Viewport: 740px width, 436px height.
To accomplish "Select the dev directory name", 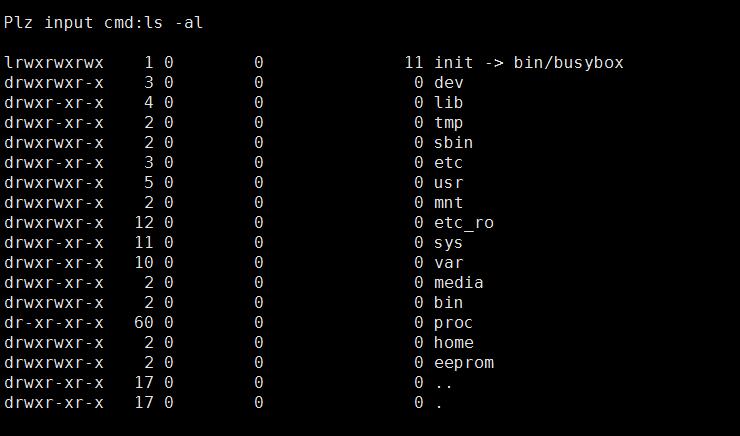I will [448, 83].
